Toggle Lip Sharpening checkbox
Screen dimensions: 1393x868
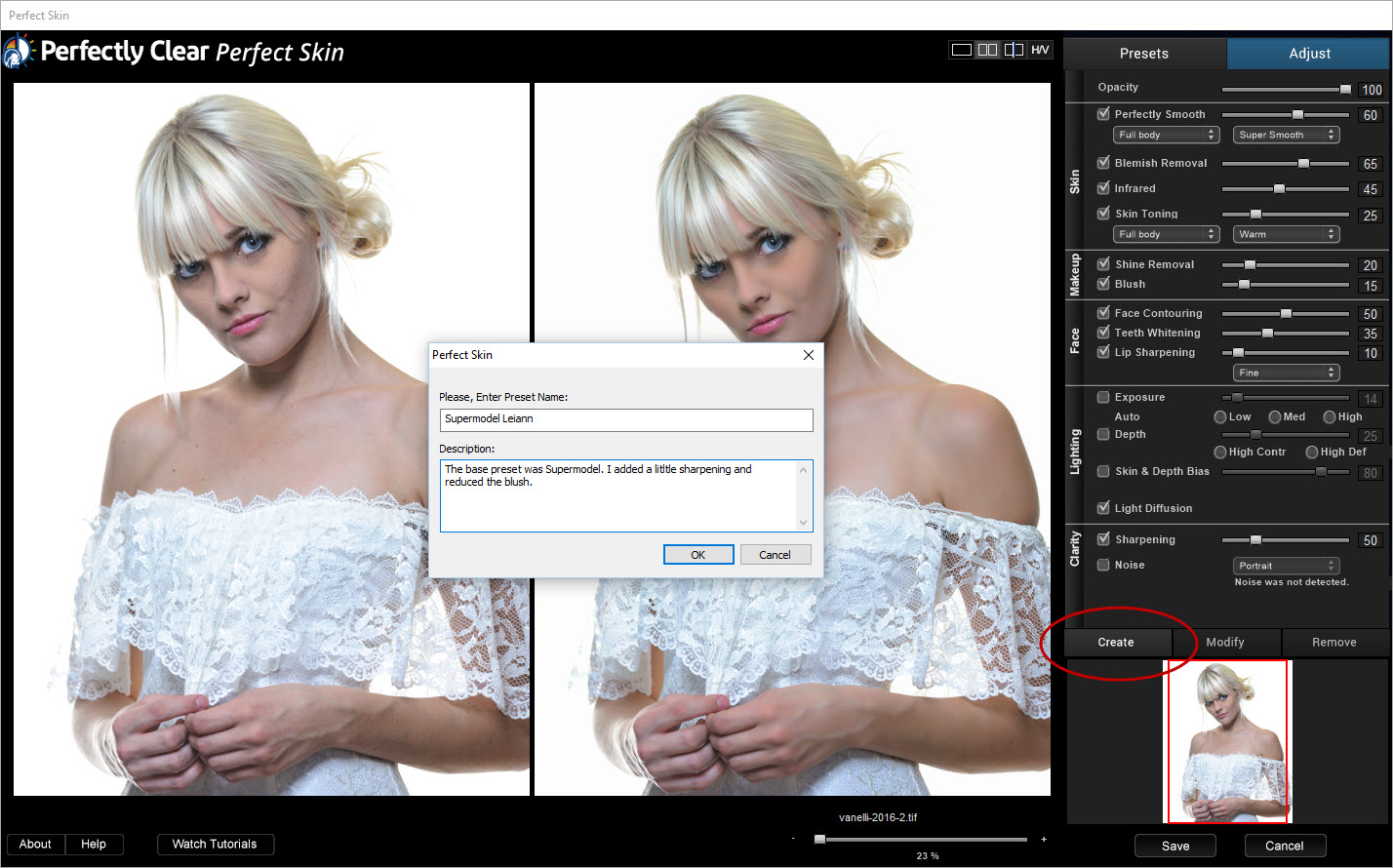pos(1103,352)
